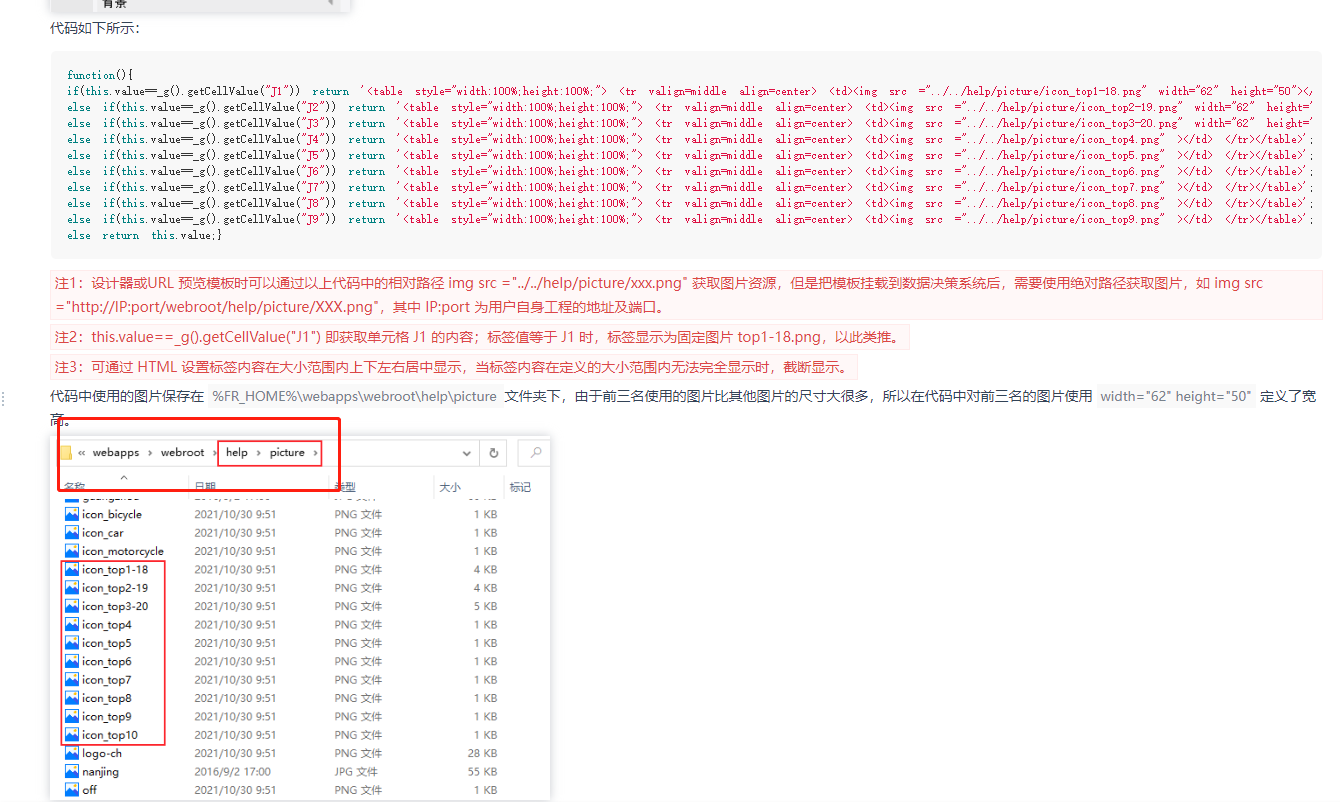
Task: Click the off PNG file icon
Action: pos(72,789)
